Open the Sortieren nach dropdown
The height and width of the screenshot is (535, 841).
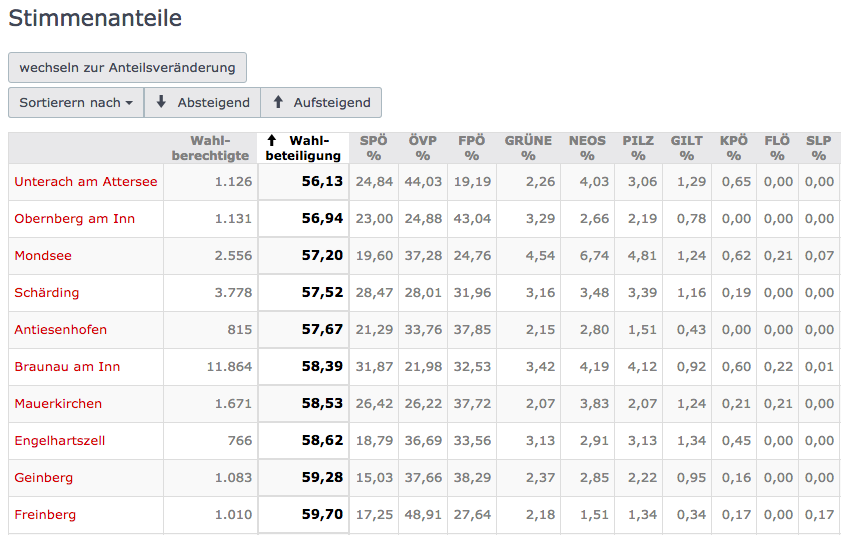76,102
